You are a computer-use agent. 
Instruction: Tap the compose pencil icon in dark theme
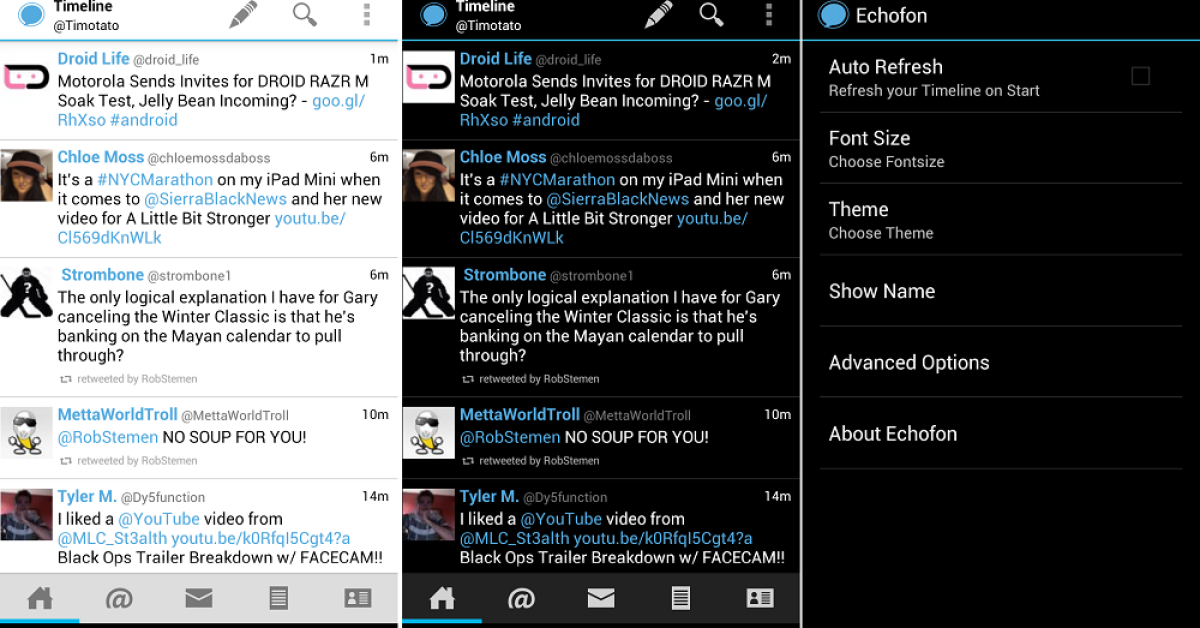point(657,14)
